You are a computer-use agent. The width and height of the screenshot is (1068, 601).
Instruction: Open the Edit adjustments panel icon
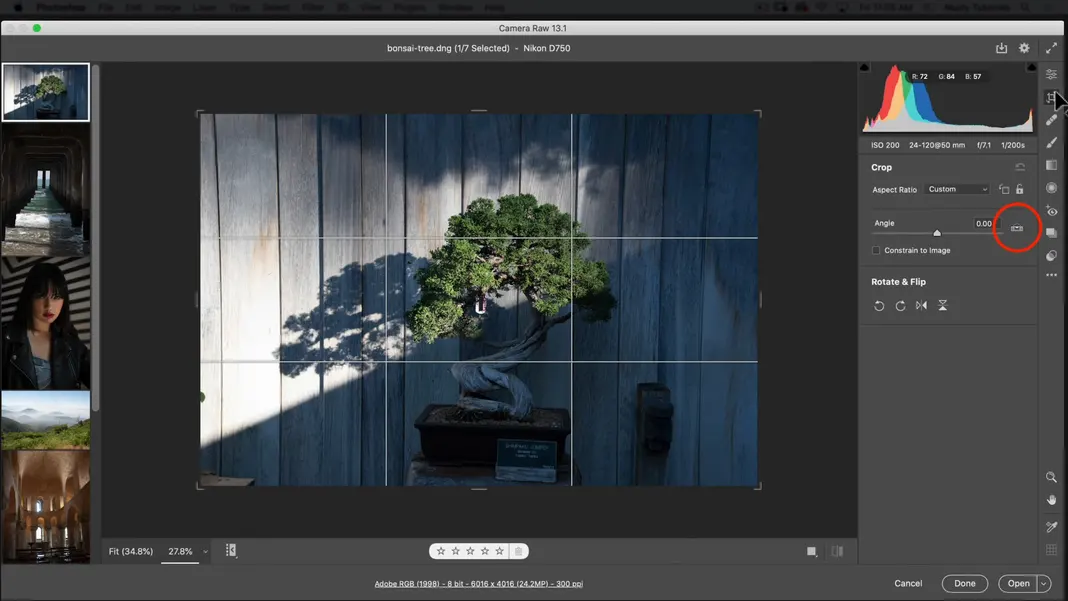1051,74
